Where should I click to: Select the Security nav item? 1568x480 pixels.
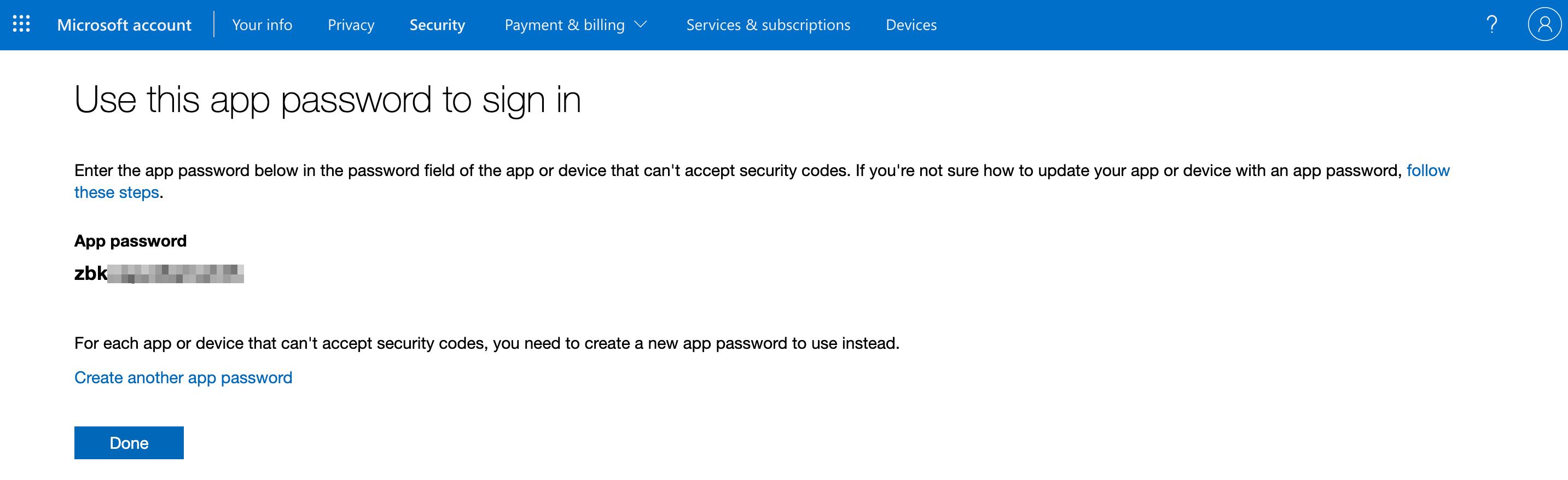pyautogui.click(x=437, y=25)
